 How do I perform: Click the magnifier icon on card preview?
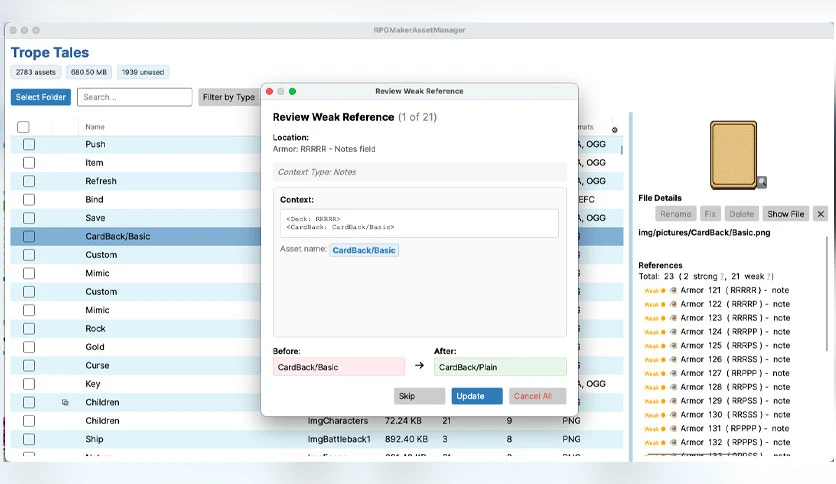click(762, 182)
